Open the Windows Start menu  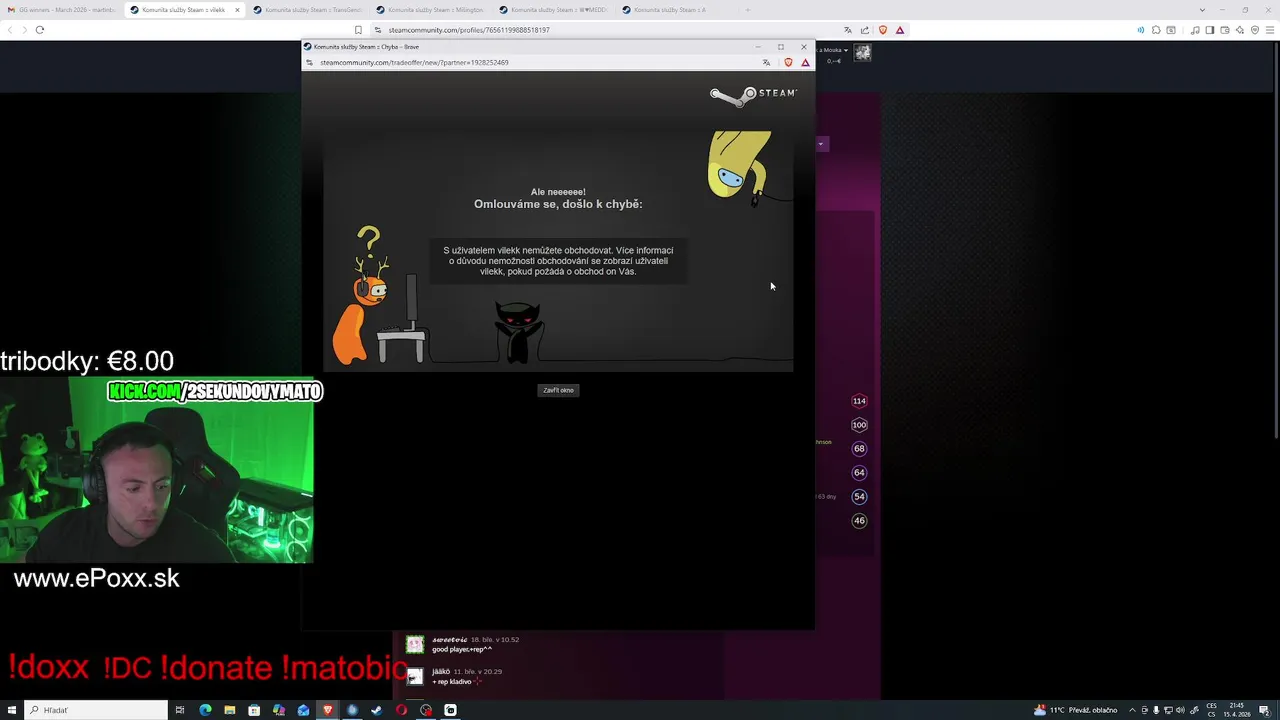pyautogui.click(x=10, y=710)
